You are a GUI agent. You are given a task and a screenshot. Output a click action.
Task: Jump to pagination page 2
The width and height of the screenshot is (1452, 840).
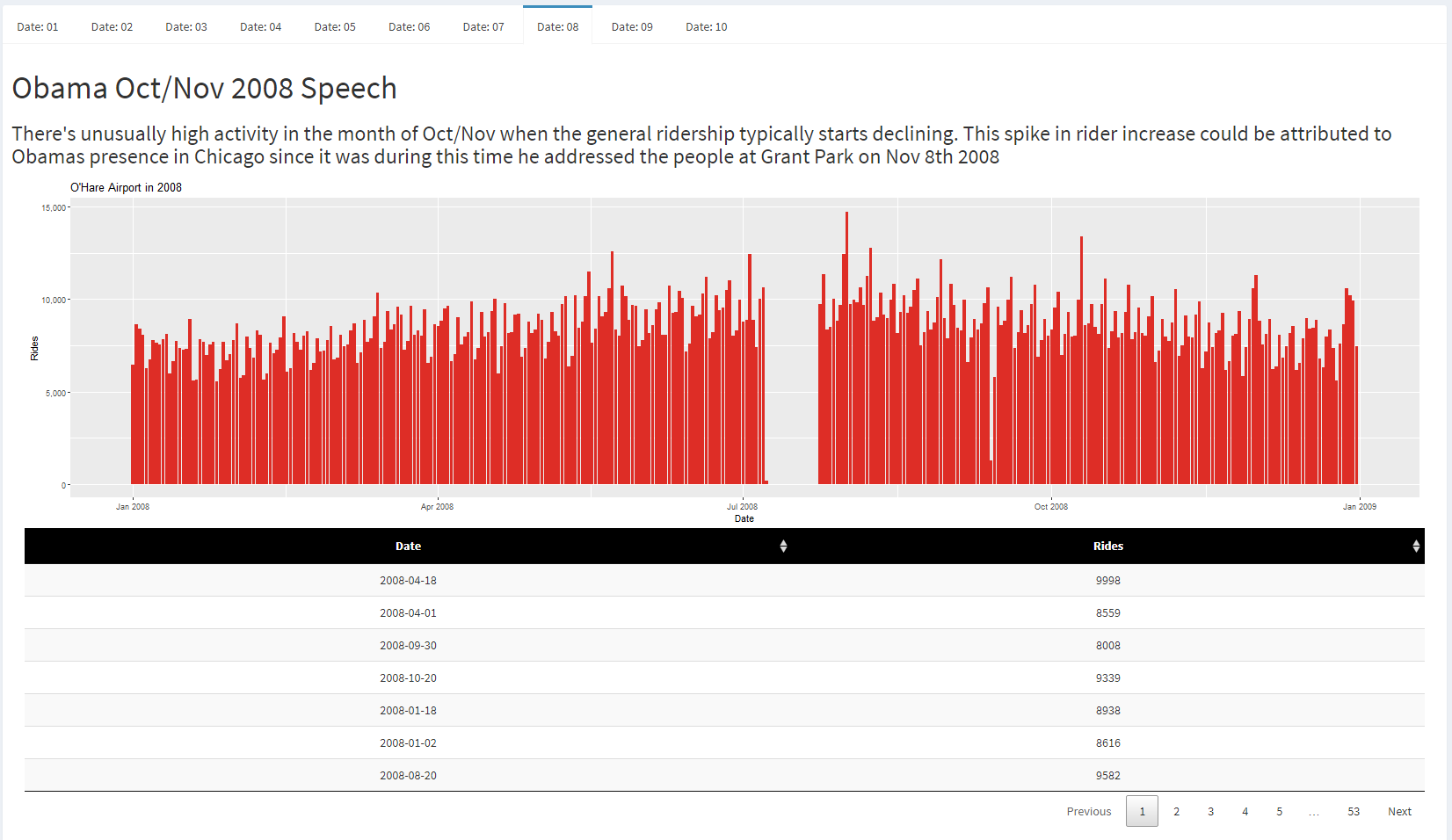[x=1176, y=811]
